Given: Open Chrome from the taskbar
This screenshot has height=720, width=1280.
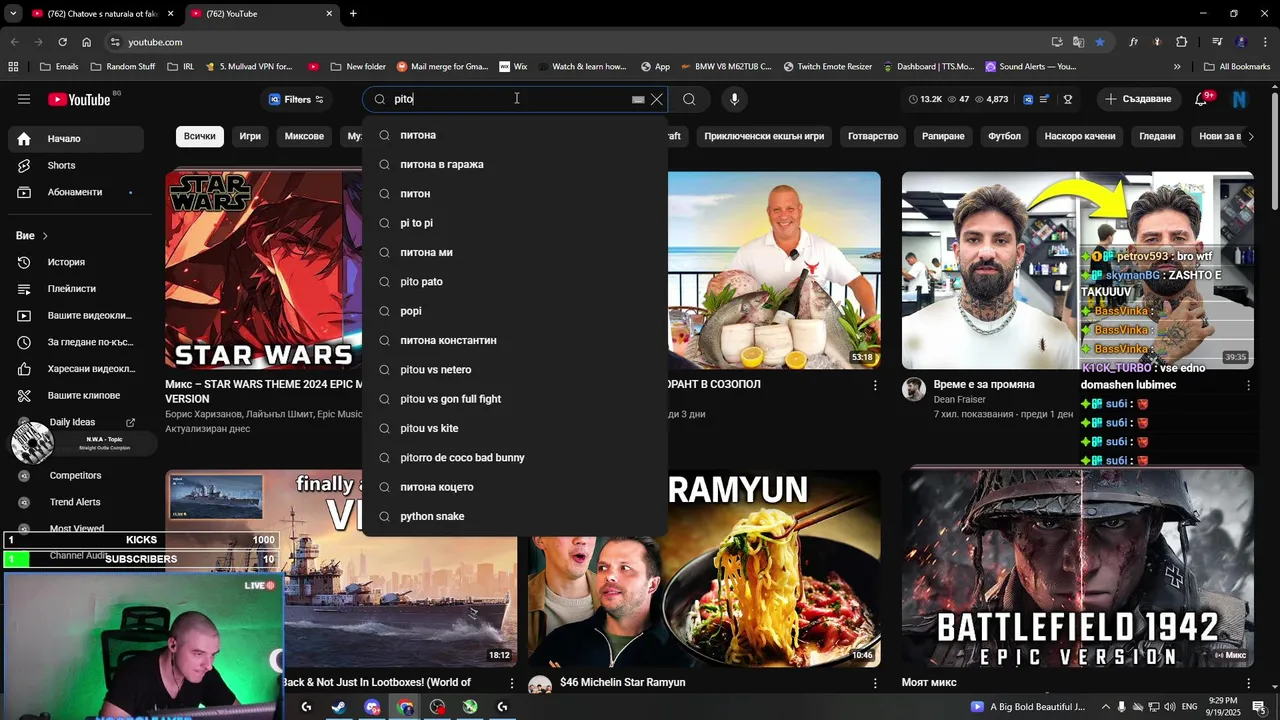Looking at the screenshot, I should click(405, 707).
